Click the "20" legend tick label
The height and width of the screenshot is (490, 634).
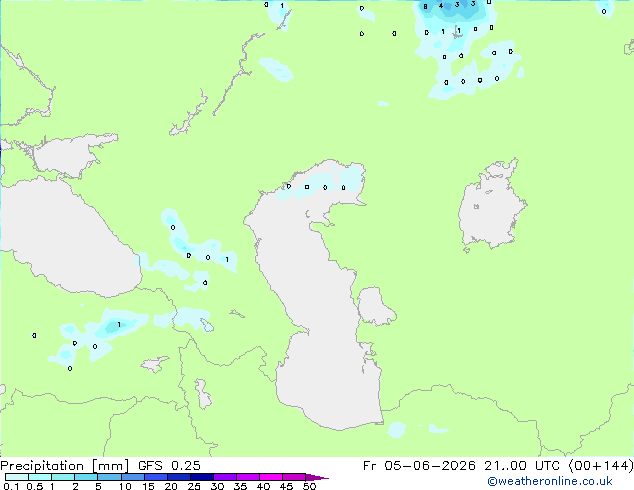171,486
